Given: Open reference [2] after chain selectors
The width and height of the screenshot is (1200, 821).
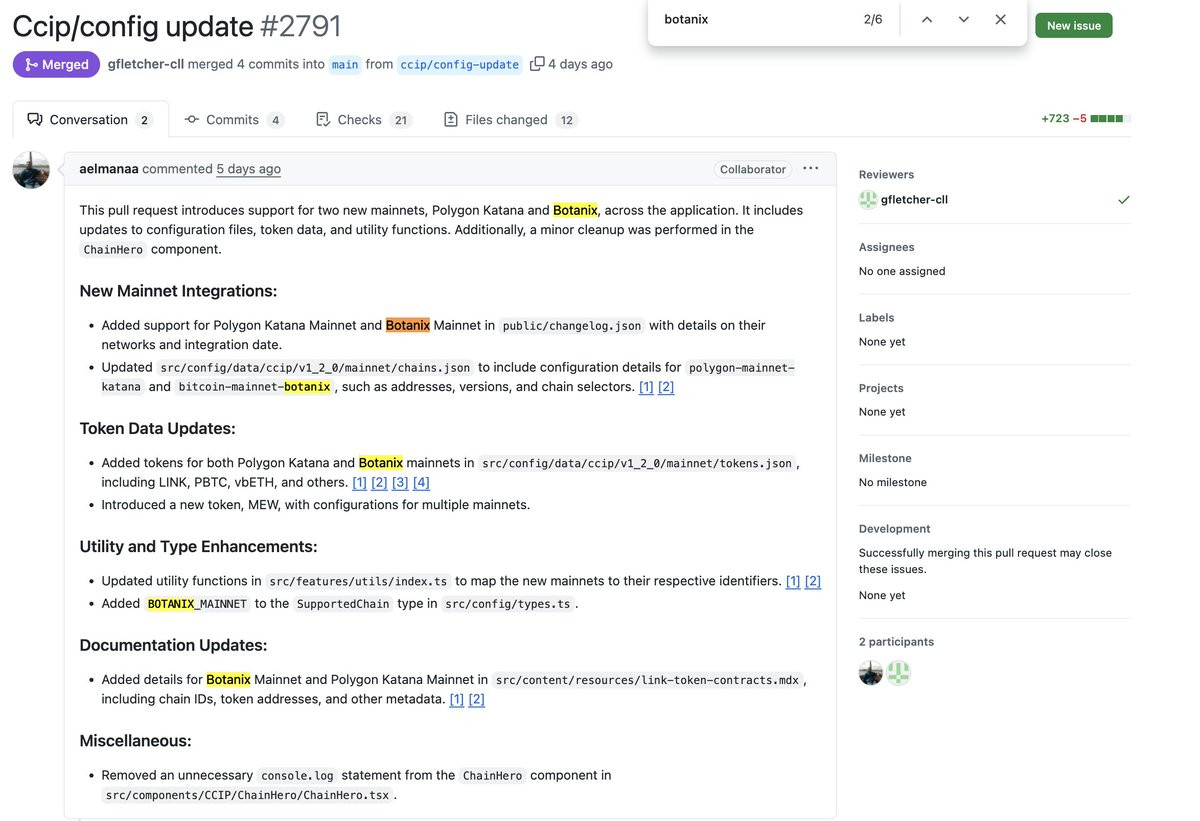Looking at the screenshot, I should (666, 387).
